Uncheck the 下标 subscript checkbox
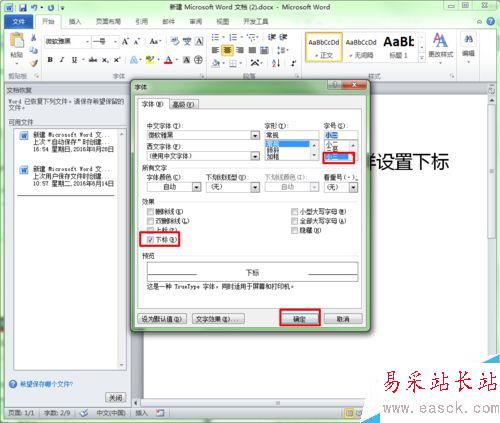This screenshot has height=423, width=500. click(150, 239)
